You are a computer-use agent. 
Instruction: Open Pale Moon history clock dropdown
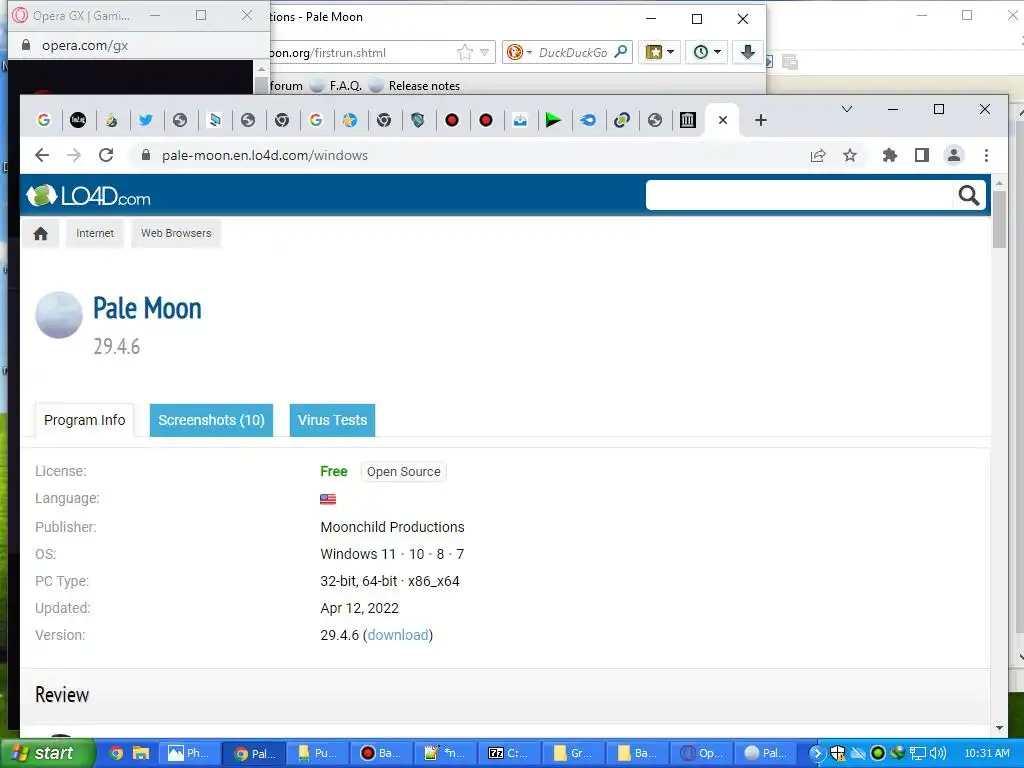pyautogui.click(x=707, y=52)
